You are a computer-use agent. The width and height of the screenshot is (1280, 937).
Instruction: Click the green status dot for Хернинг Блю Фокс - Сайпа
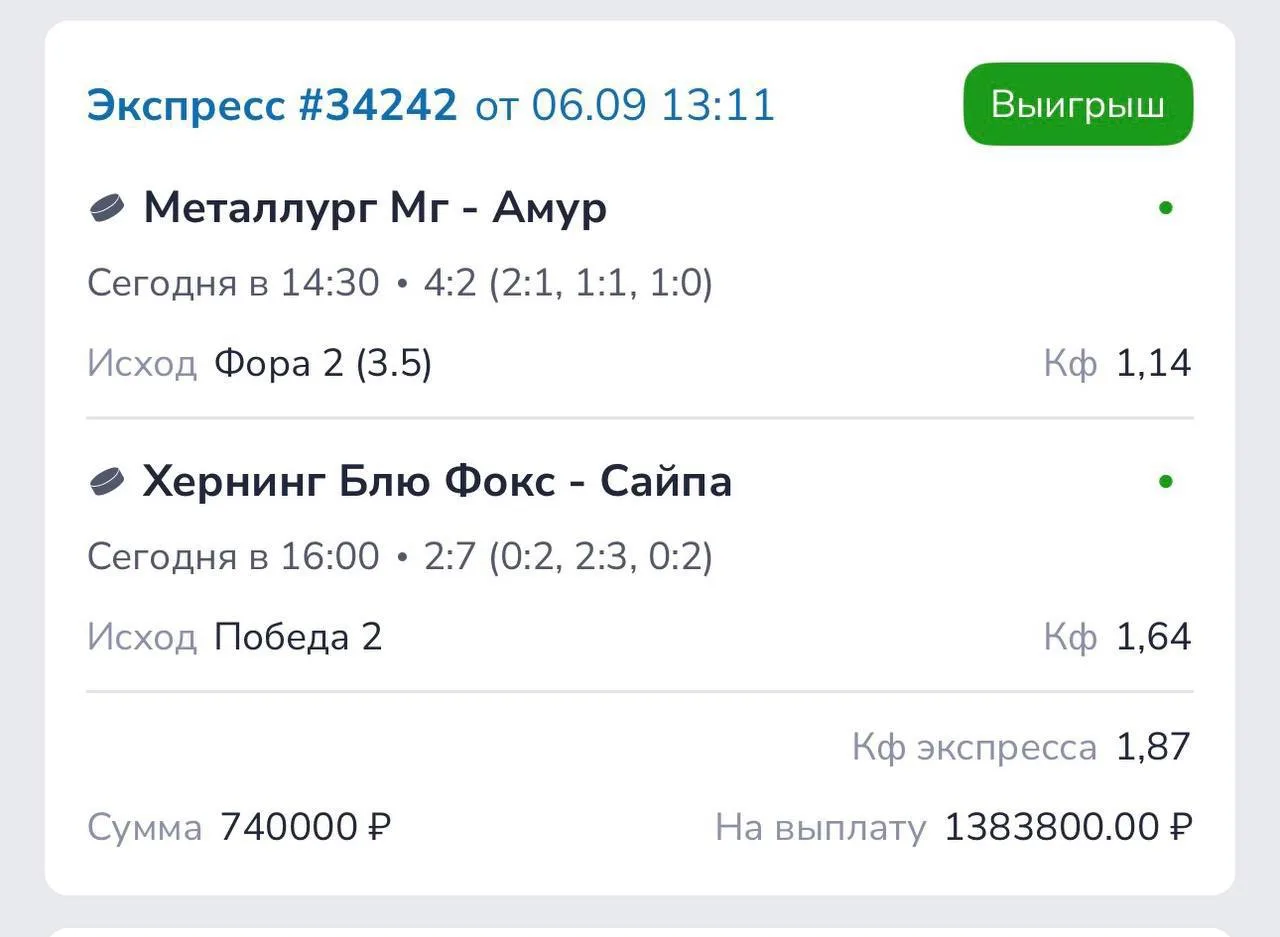tap(1165, 482)
